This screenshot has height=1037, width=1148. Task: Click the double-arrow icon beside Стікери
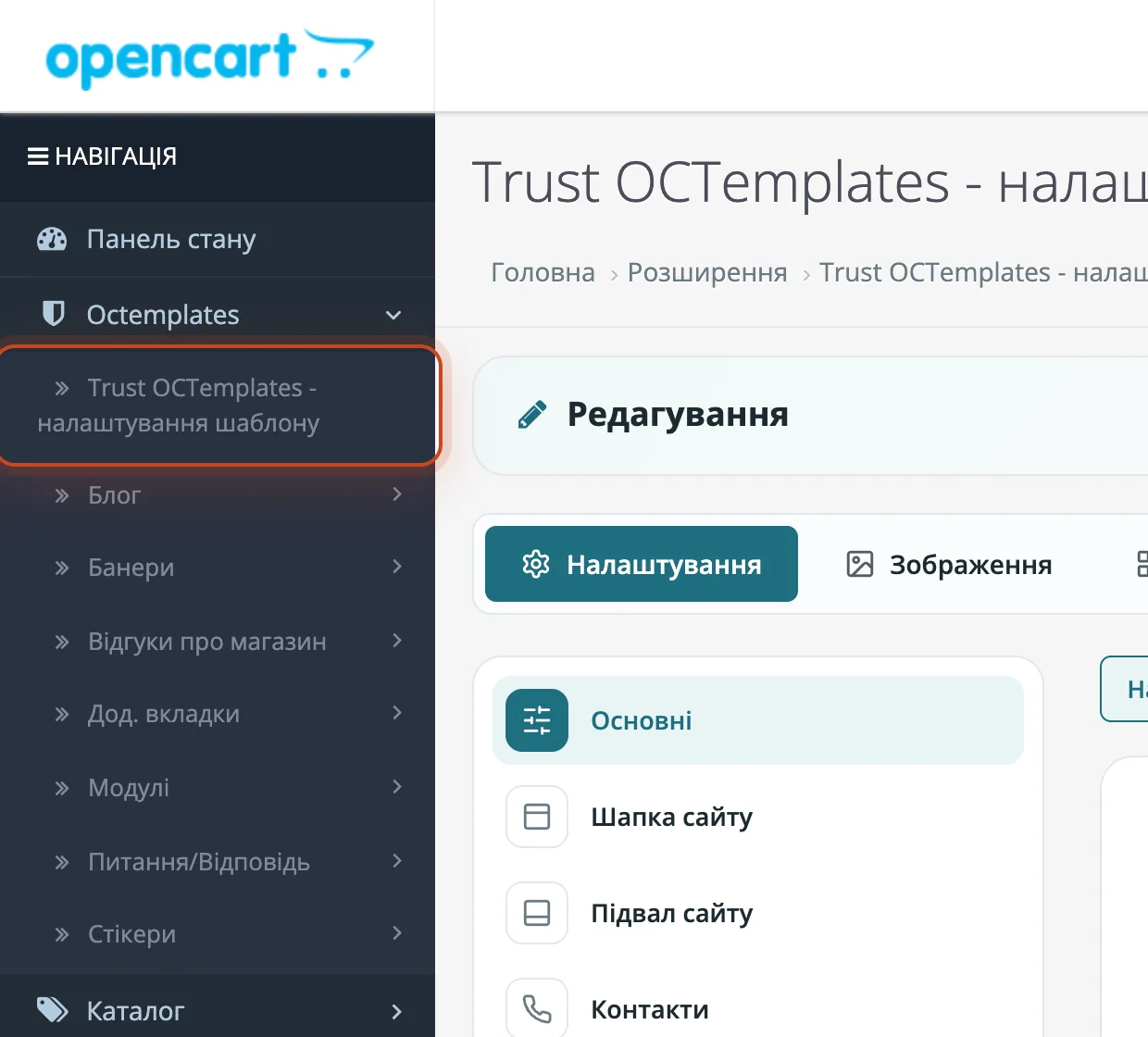(x=62, y=934)
